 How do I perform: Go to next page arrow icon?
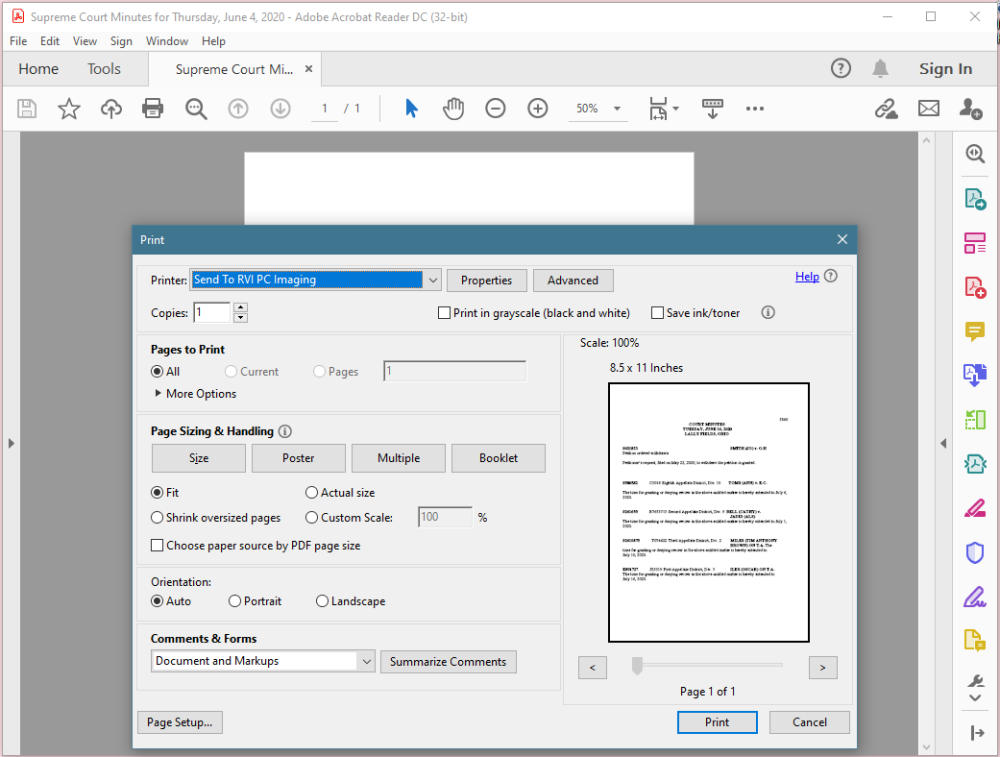[280, 108]
